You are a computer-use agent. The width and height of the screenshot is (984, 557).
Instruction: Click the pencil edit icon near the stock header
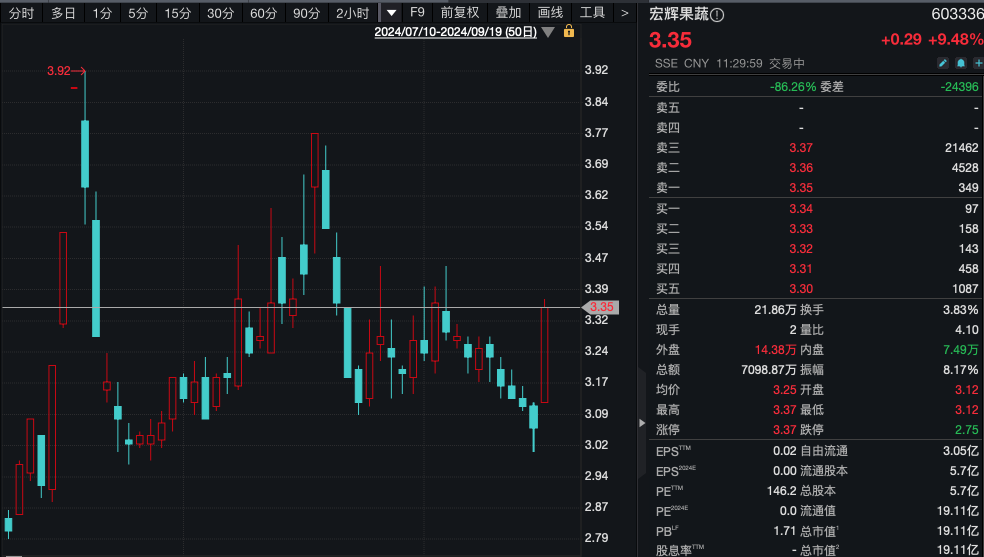[x=942, y=63]
